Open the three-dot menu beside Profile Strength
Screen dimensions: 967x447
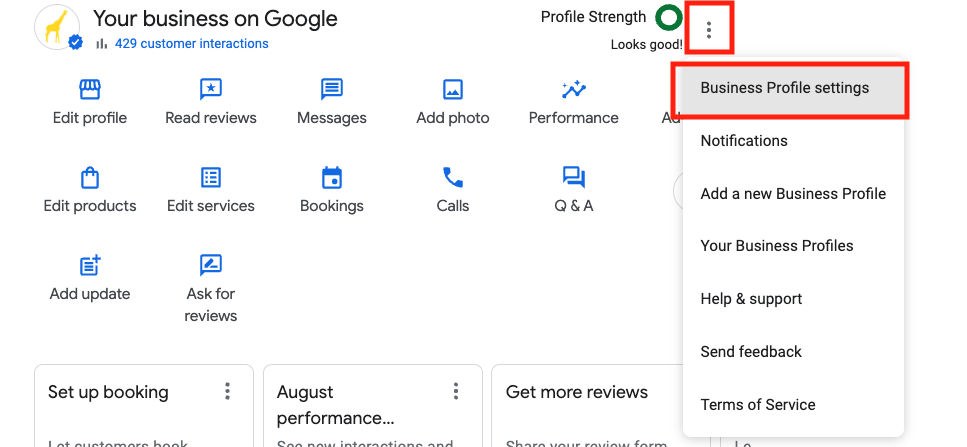[709, 30]
